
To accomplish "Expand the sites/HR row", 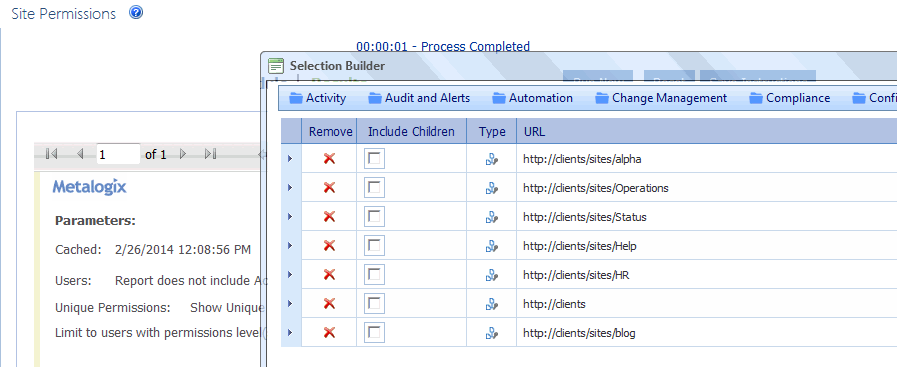I will pyautogui.click(x=290, y=275).
